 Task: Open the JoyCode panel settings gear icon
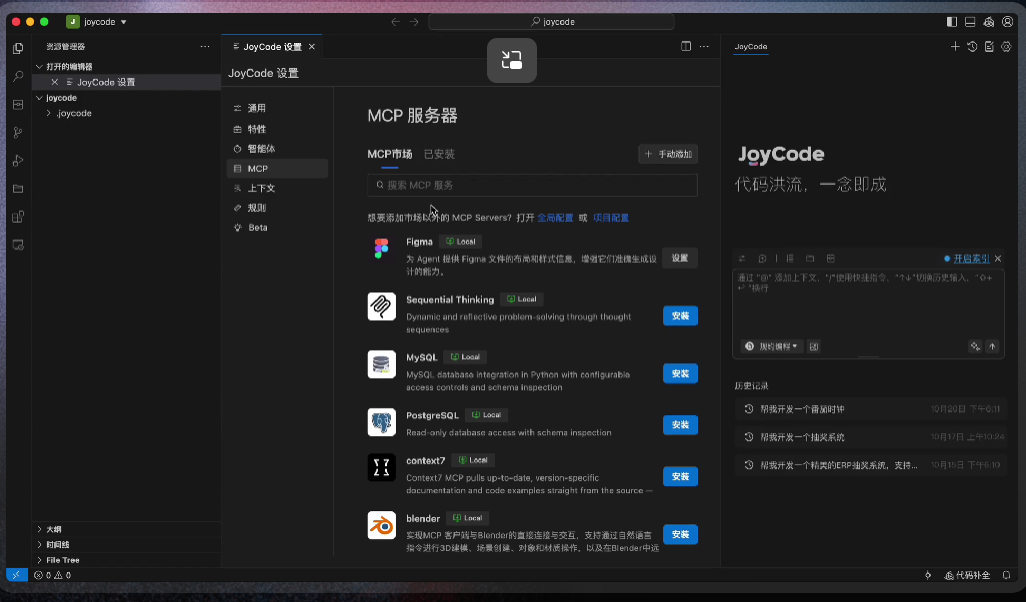click(x=1006, y=46)
